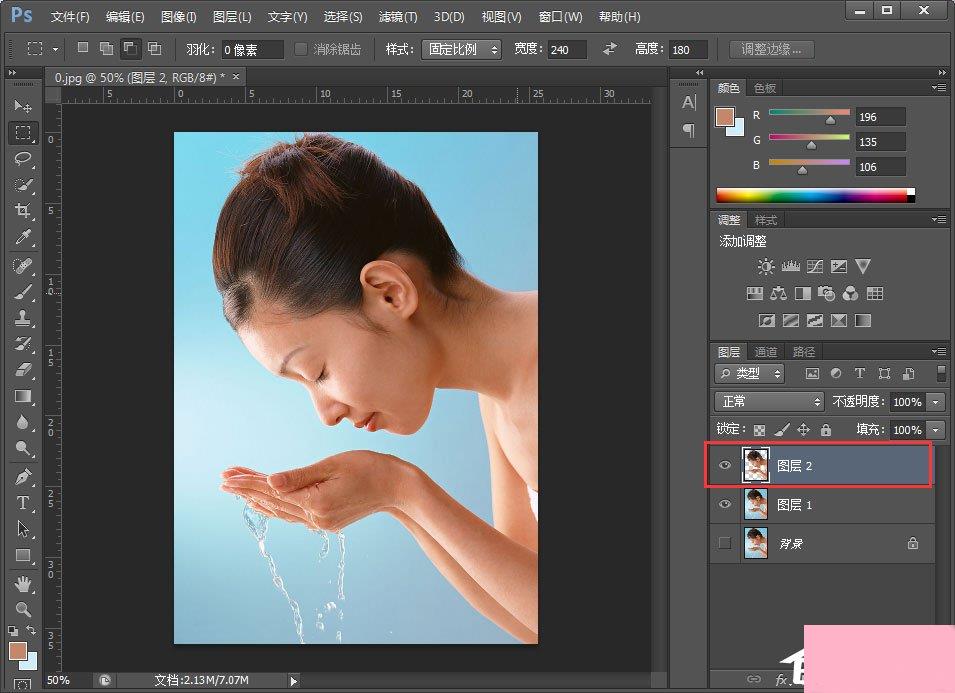Open the 图像(I) menu
The image size is (955, 693).
coord(178,16)
